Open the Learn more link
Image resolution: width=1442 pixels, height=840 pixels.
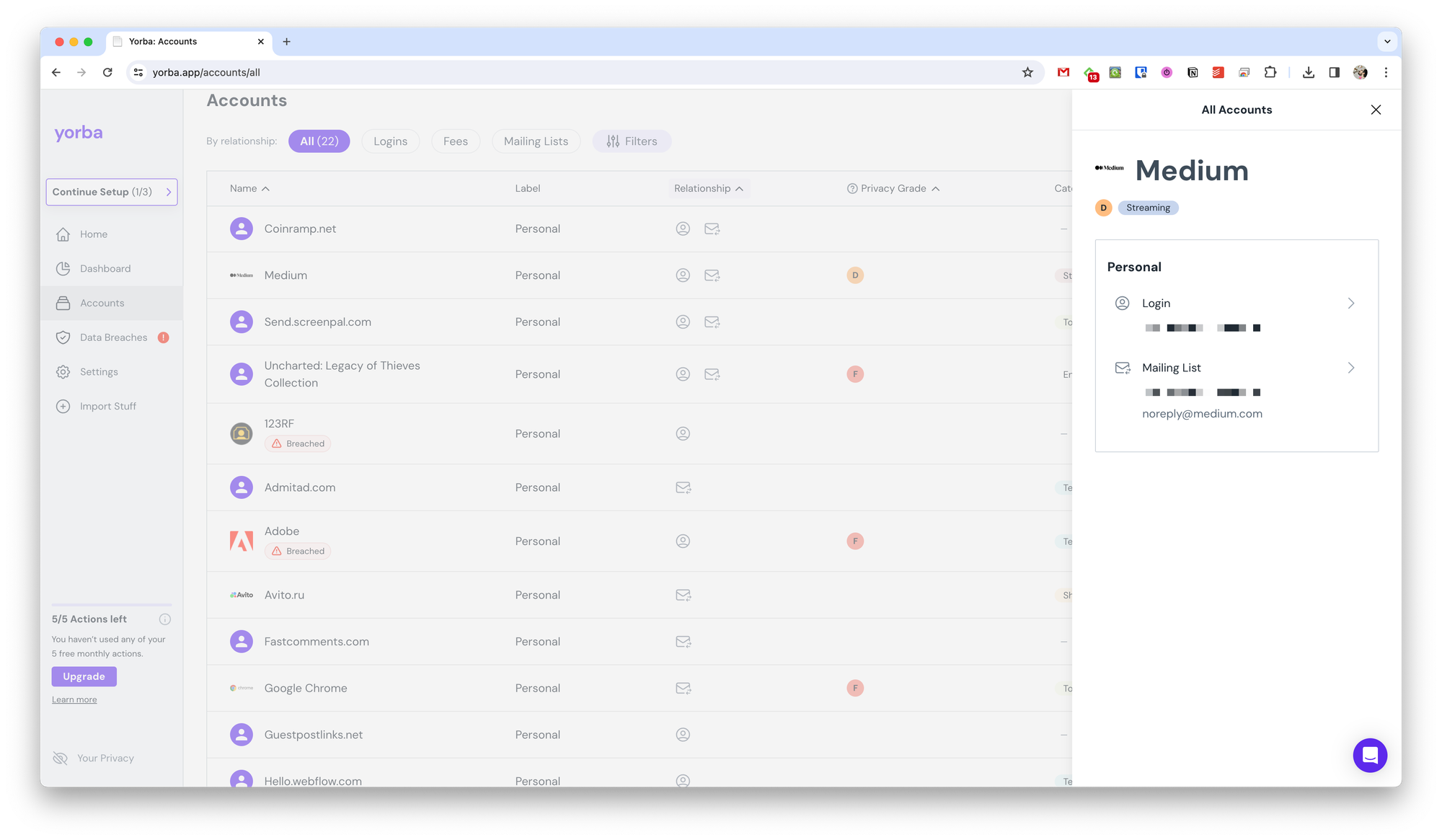[x=74, y=700]
